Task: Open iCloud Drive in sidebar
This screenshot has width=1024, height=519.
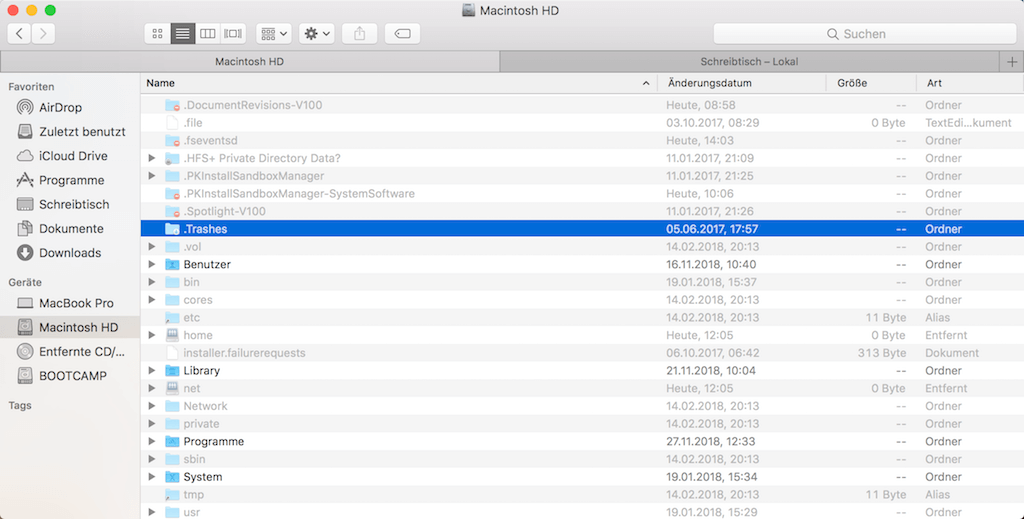Action: pyautogui.click(x=70, y=155)
